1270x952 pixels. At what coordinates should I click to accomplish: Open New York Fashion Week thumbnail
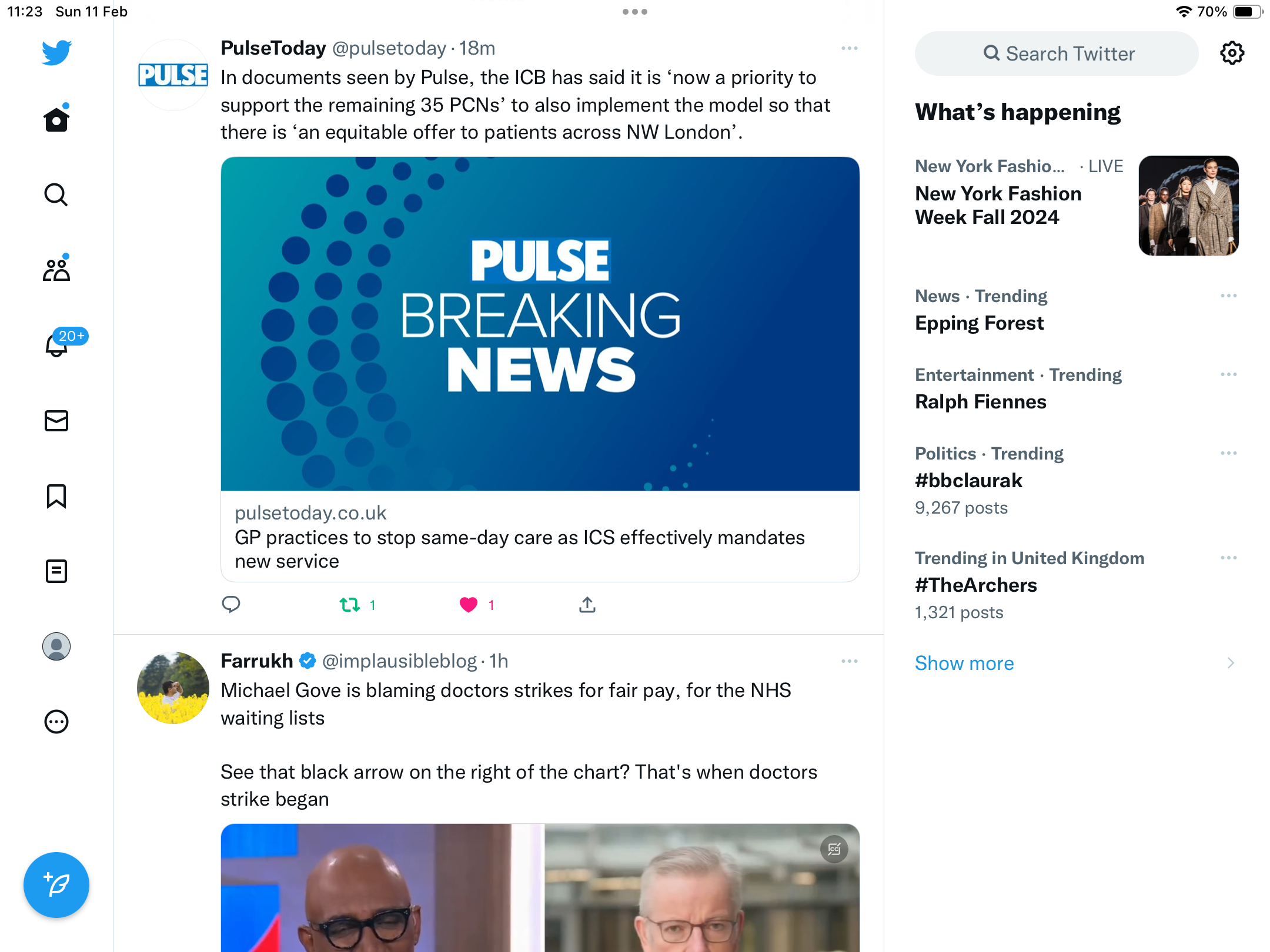[x=1188, y=206]
